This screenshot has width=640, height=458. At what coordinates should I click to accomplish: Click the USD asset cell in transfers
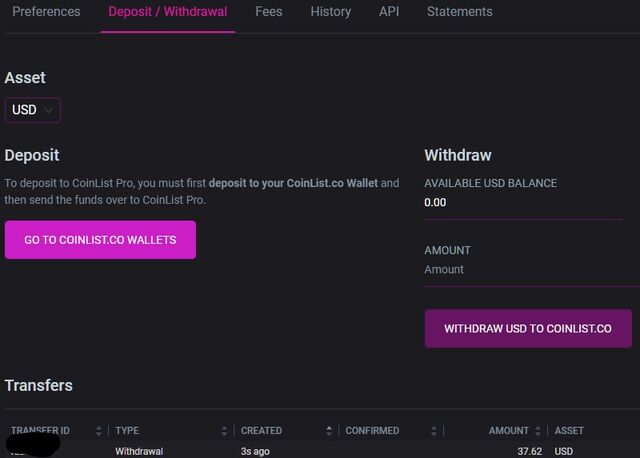tap(564, 451)
